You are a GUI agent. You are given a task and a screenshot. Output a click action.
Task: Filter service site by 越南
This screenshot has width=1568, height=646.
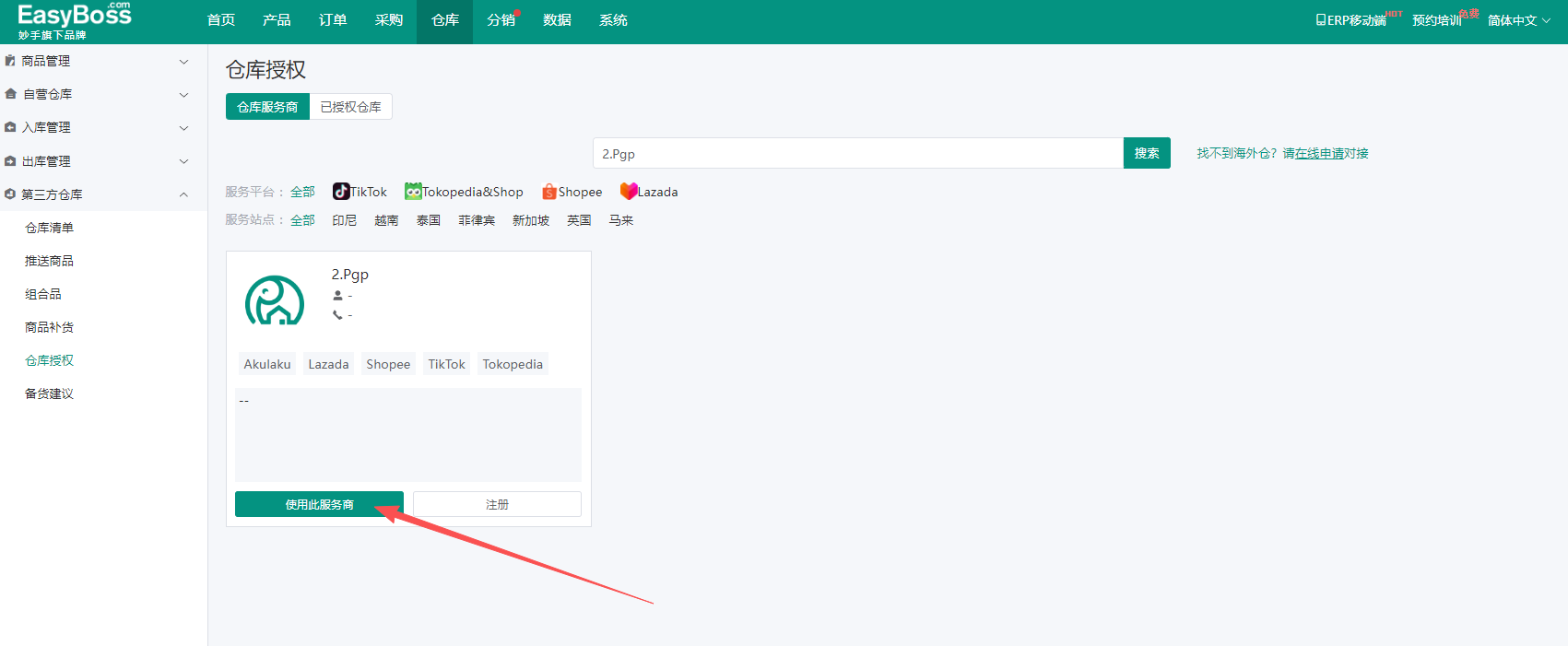pos(386,220)
